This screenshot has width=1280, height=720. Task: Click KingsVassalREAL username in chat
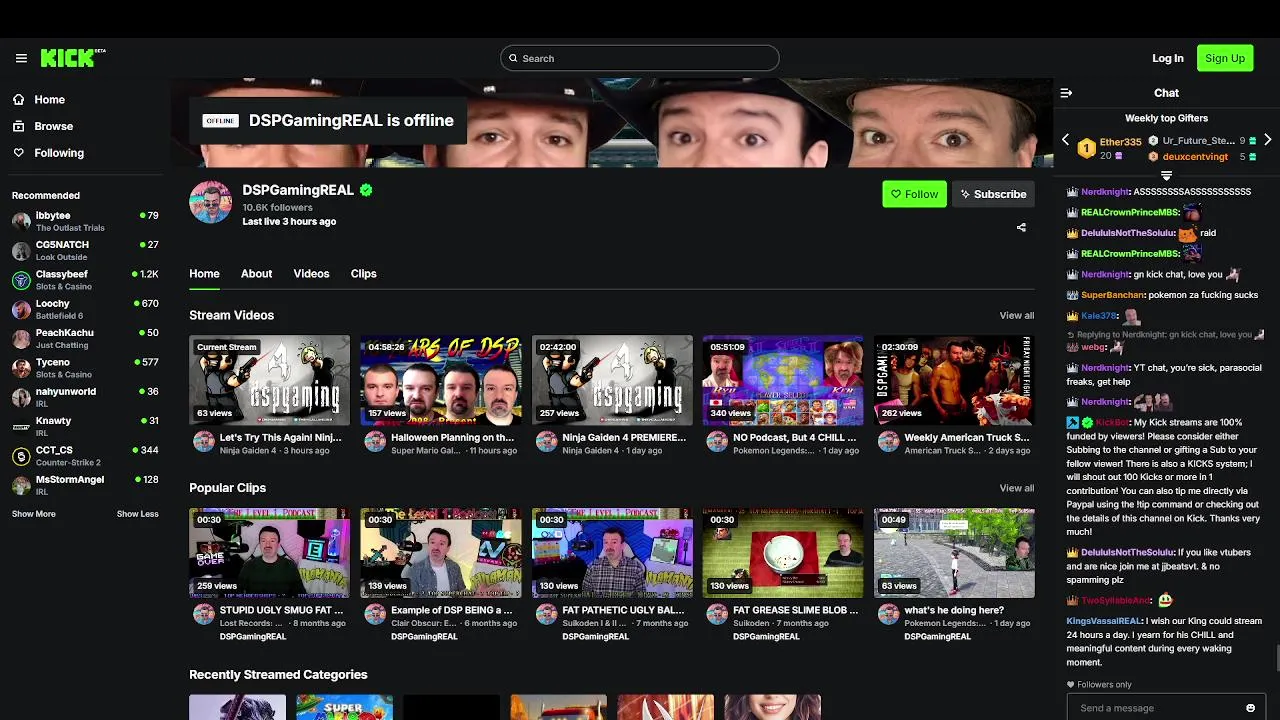tap(1104, 621)
